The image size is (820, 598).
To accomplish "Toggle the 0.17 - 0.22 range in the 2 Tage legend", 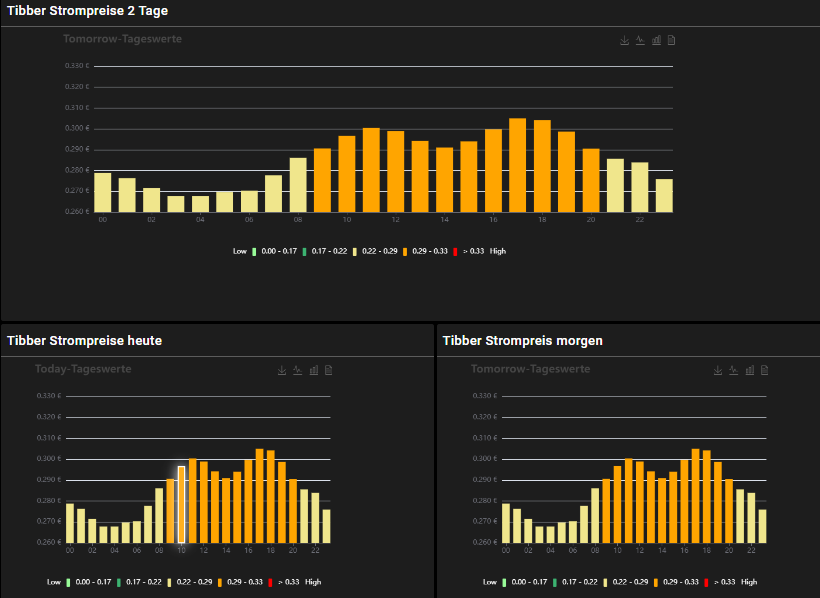I will coord(325,252).
